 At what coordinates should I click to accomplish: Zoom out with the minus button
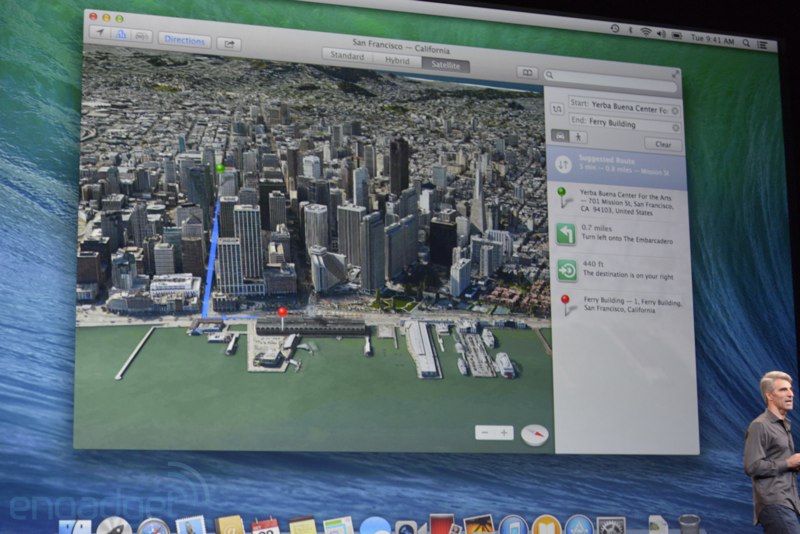point(485,433)
